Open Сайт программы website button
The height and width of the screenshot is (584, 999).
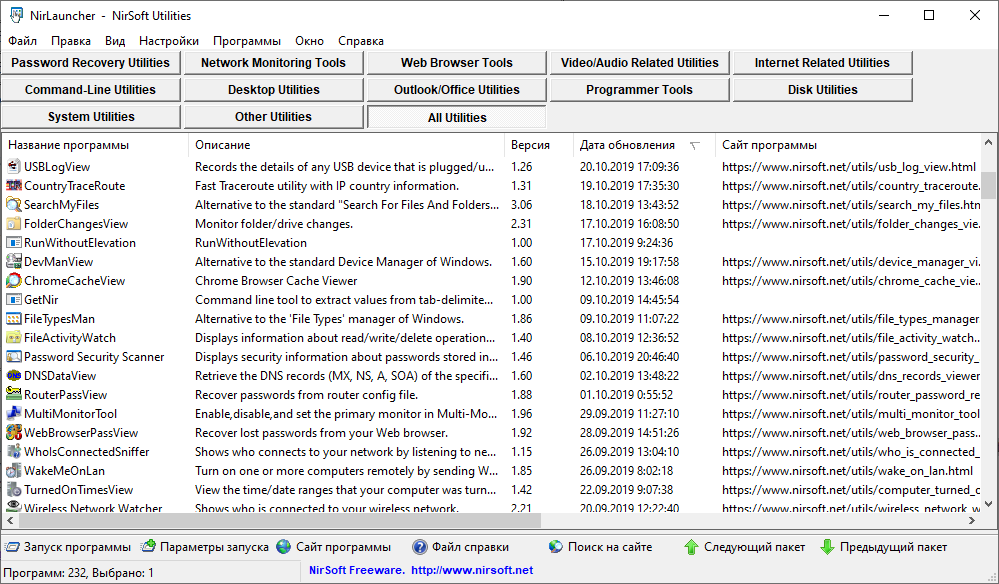(334, 547)
